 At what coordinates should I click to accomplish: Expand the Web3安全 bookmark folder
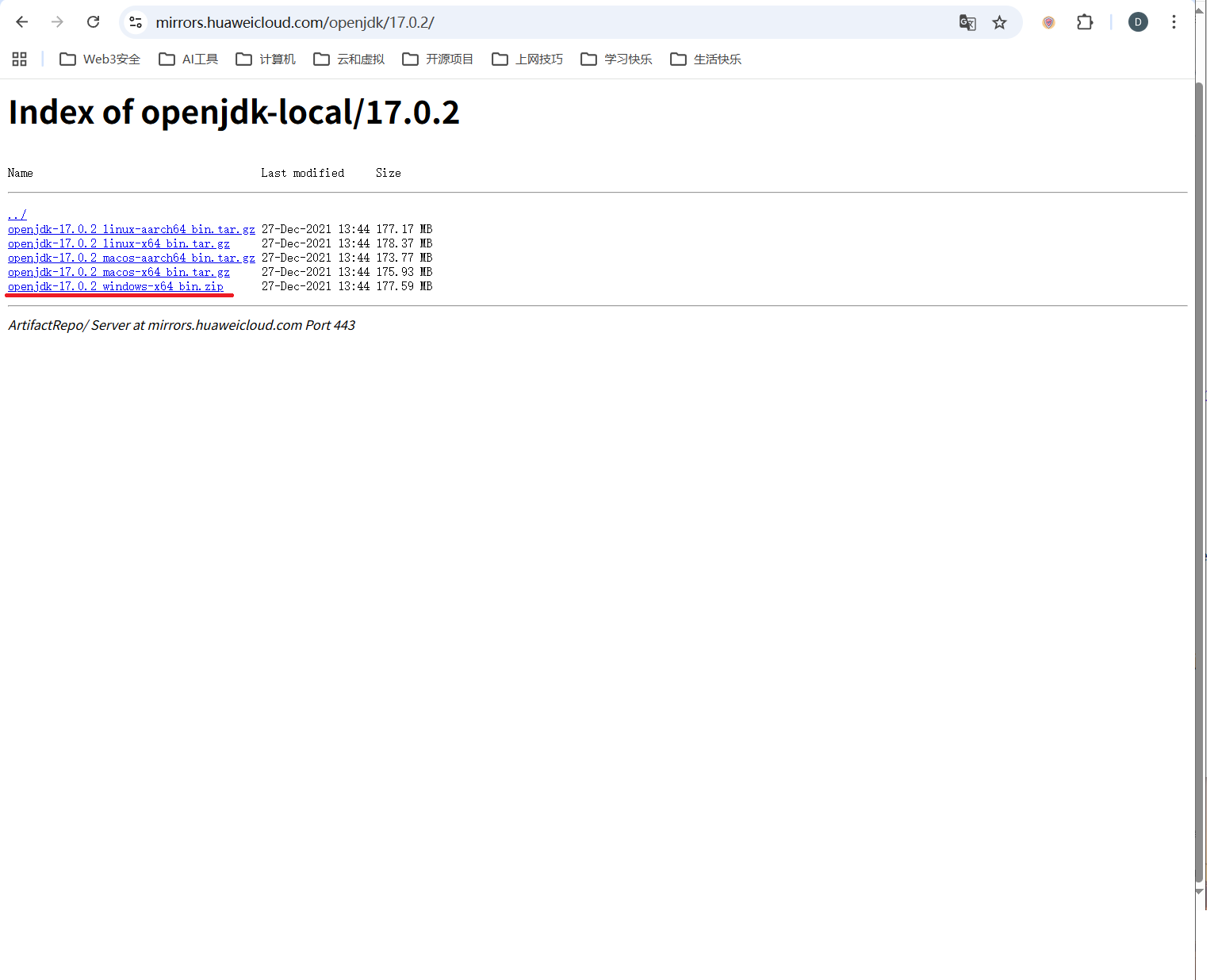click(x=100, y=59)
